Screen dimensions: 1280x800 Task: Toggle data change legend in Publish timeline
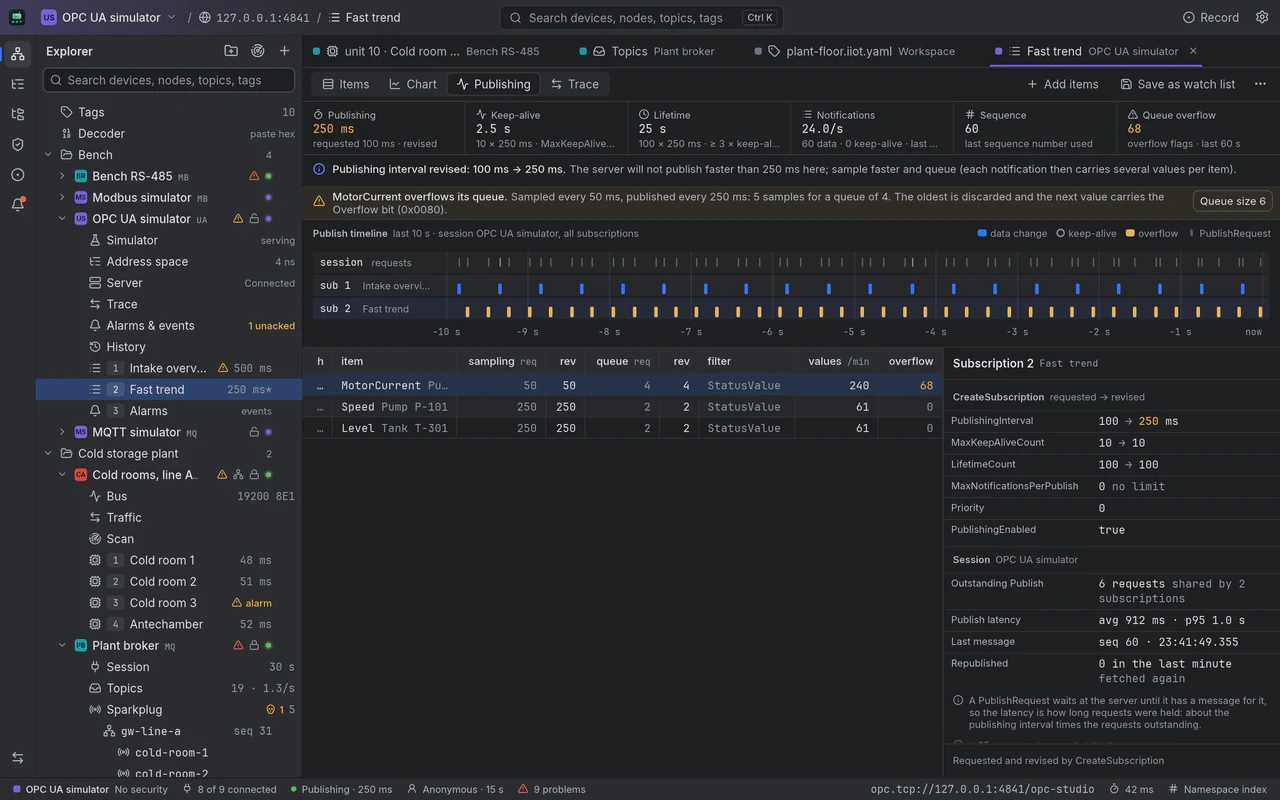[x=1012, y=233]
